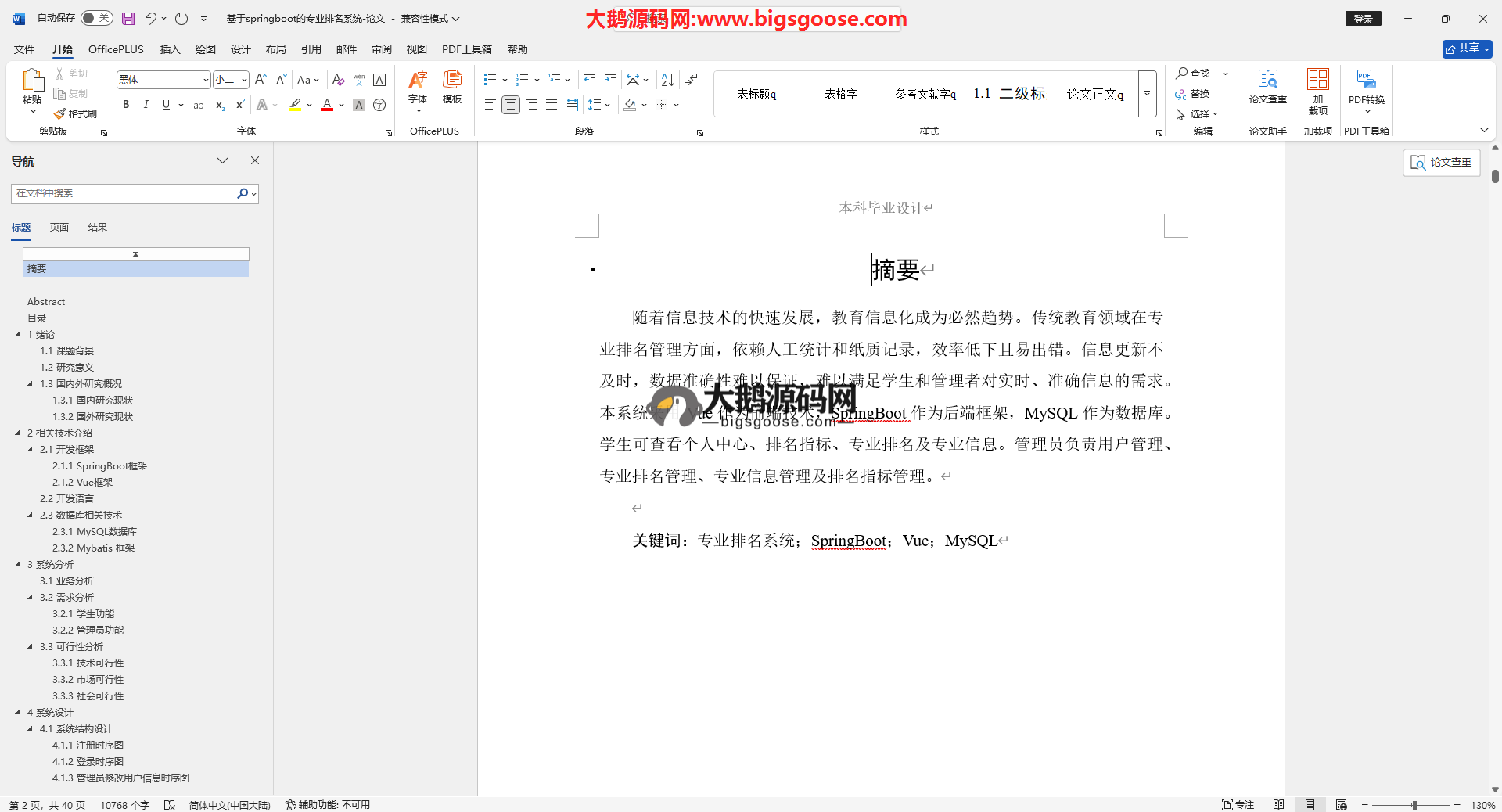This screenshot has width=1502, height=812.
Task: Center-align the paragraph text
Action: (x=510, y=105)
